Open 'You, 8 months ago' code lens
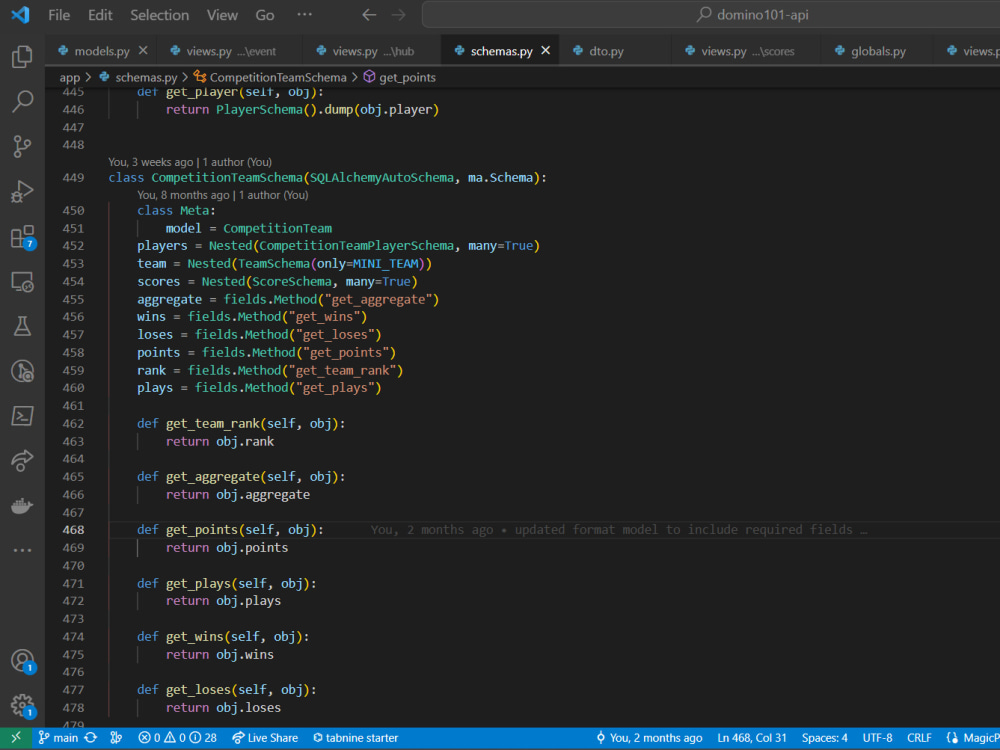 click(x=223, y=195)
